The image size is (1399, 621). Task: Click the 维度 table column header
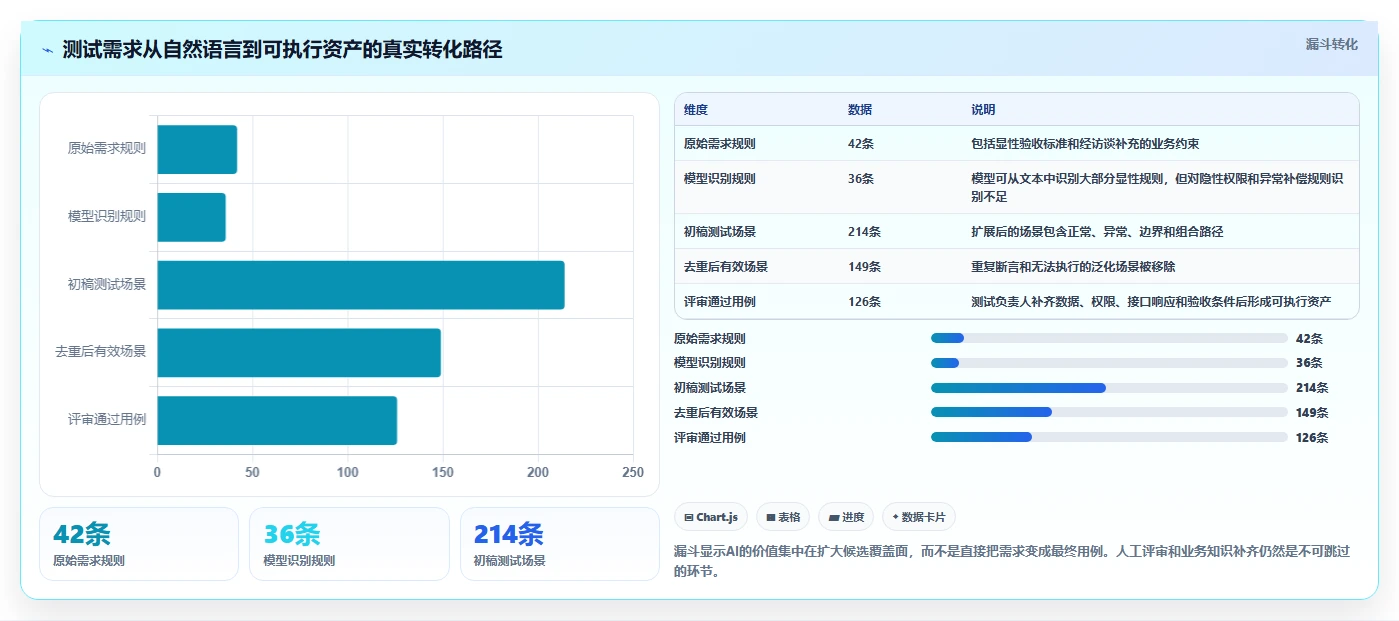tap(696, 110)
